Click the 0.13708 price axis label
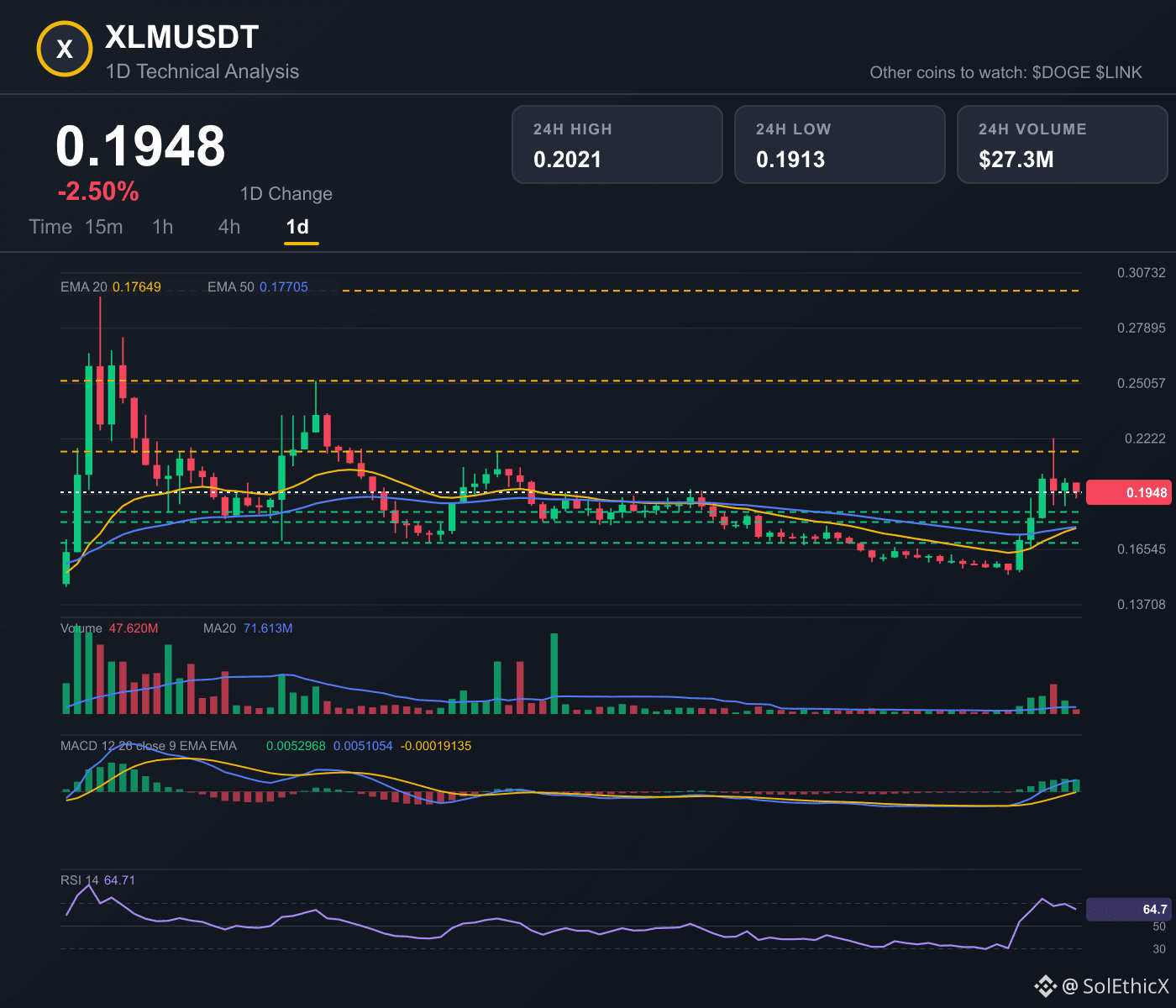The width and height of the screenshot is (1176, 1008). [1142, 605]
